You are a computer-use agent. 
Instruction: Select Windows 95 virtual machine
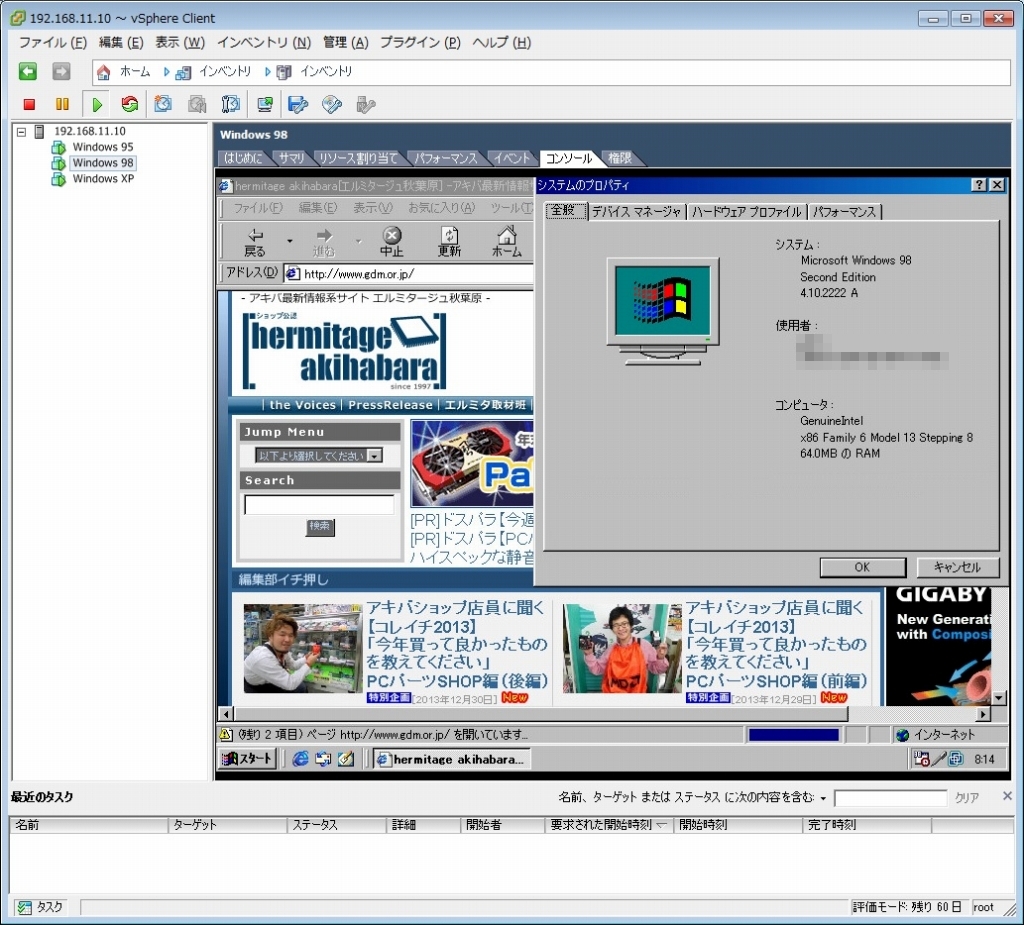click(103, 147)
